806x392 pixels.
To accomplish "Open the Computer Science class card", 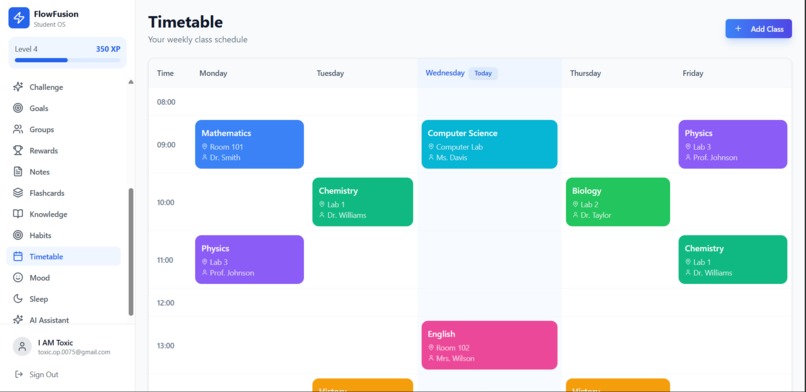I will tap(489, 144).
